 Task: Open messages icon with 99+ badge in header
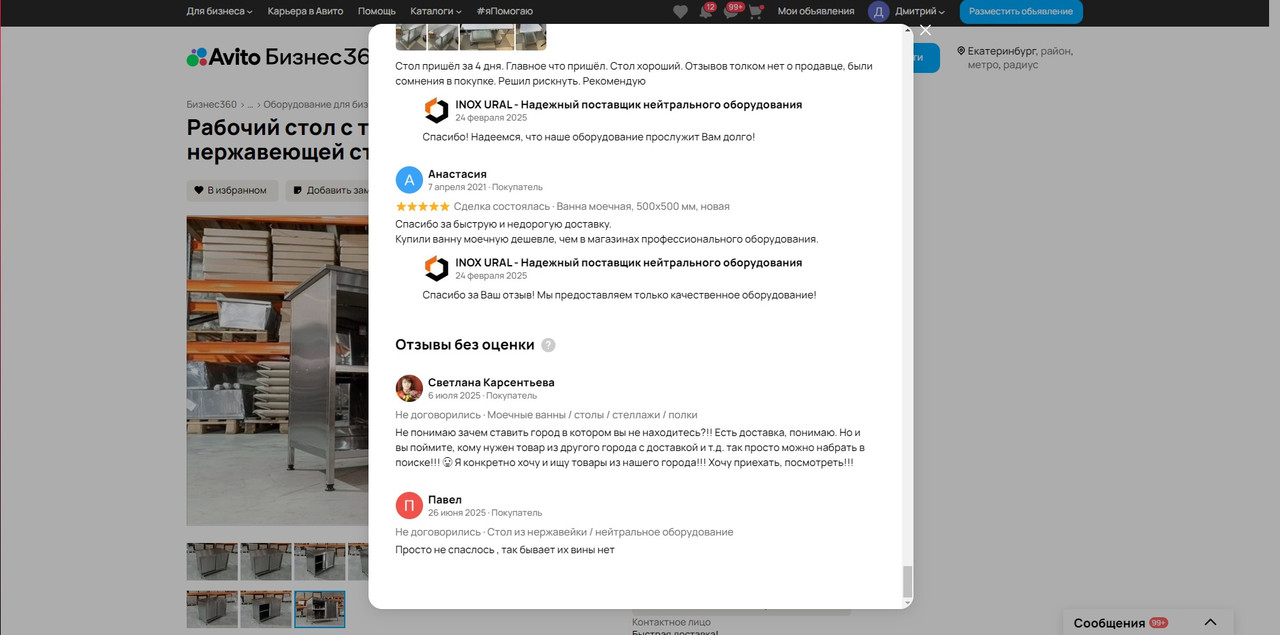pos(731,11)
